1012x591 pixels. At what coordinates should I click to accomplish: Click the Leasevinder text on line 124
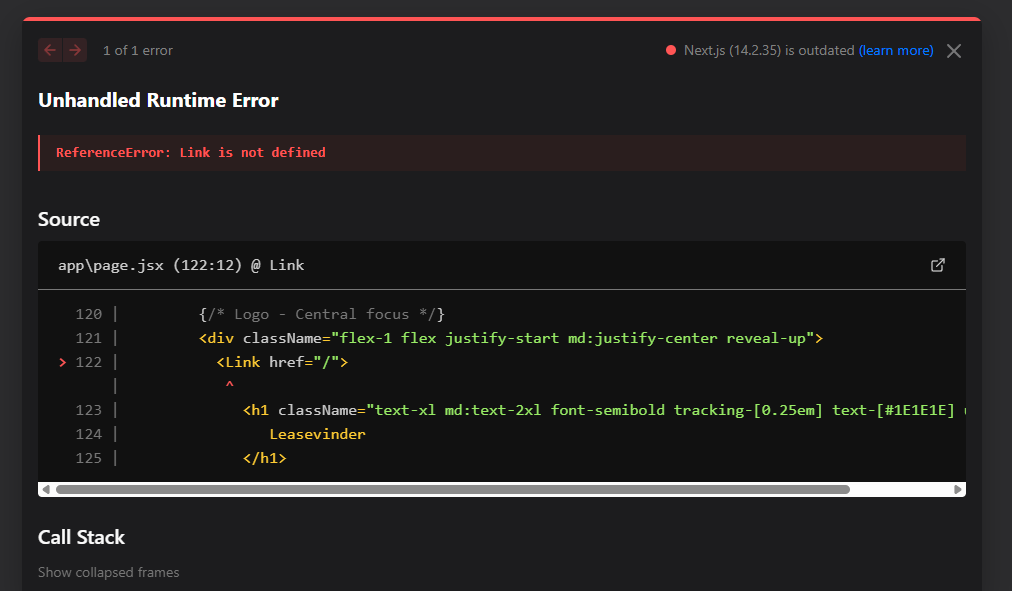click(x=318, y=434)
